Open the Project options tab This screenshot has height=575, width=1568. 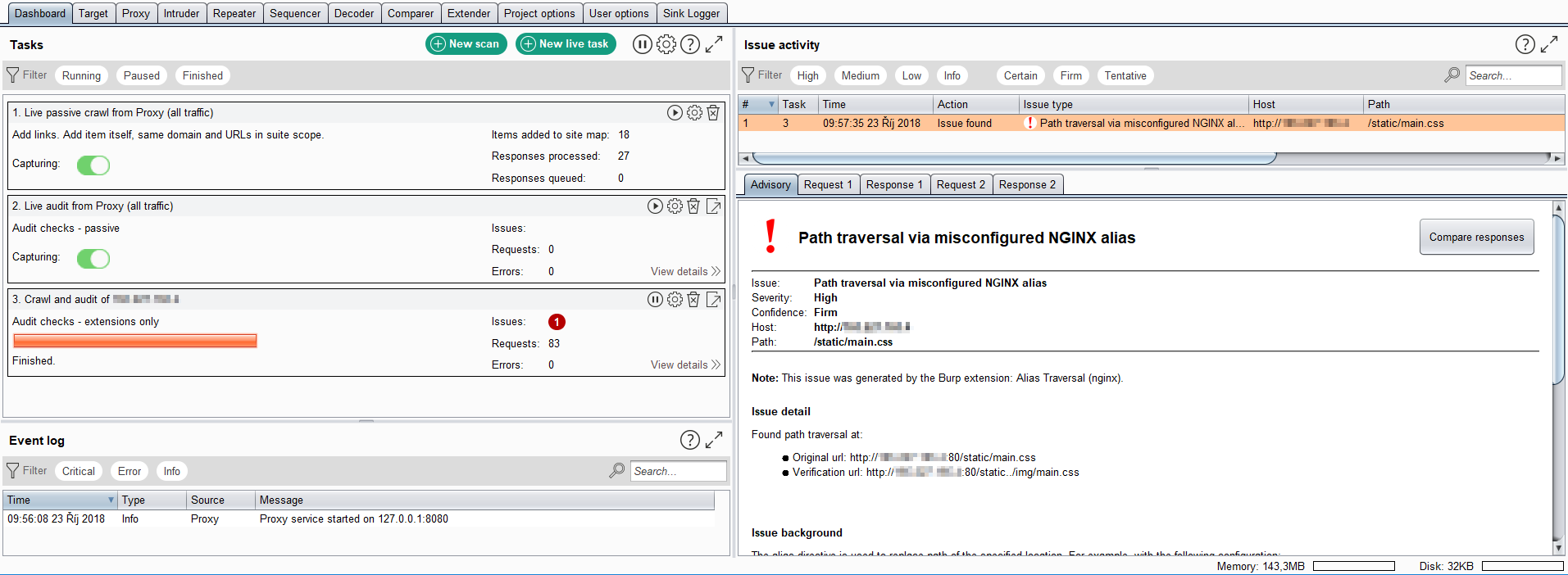(x=539, y=13)
